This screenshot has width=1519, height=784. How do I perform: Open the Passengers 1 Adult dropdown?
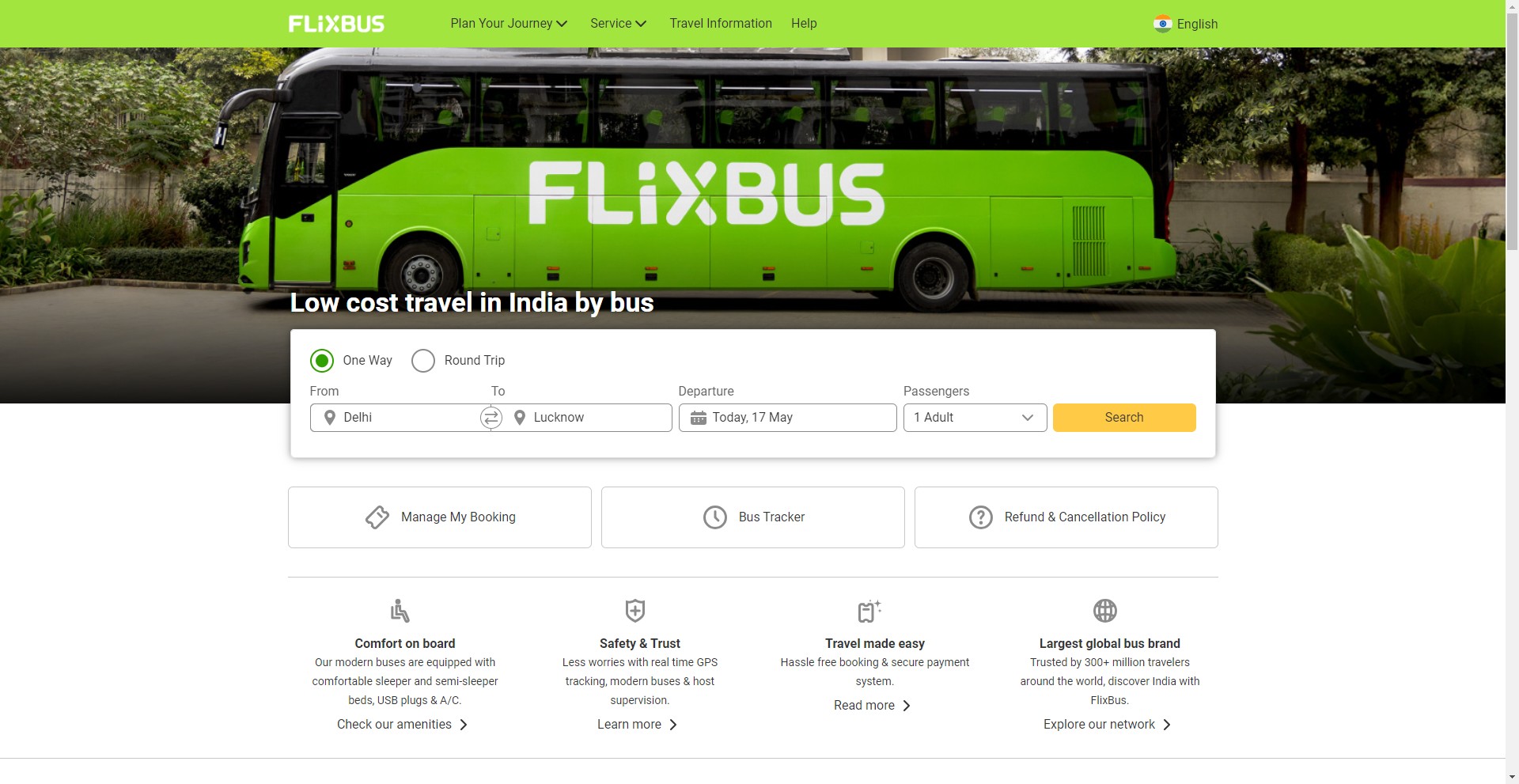975,418
